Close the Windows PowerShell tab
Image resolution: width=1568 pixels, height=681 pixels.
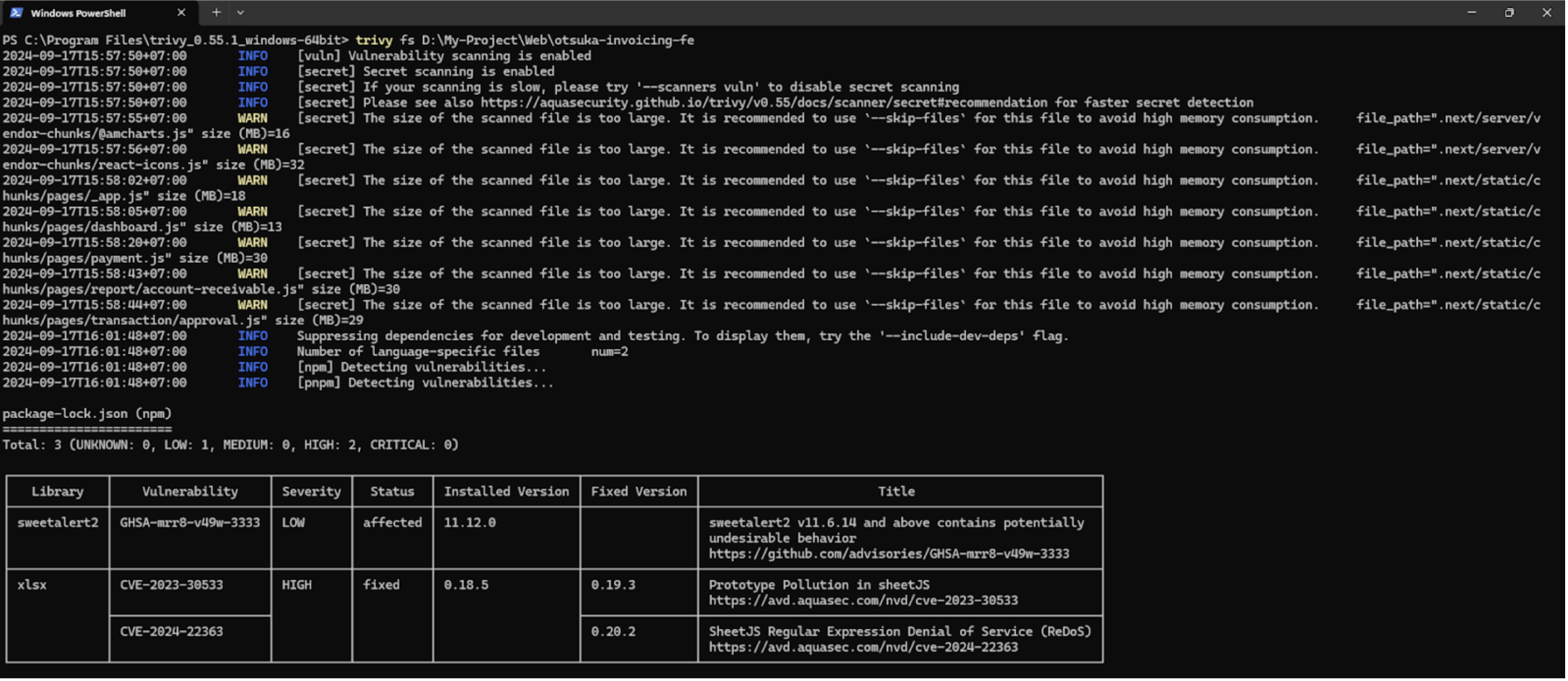click(x=181, y=12)
